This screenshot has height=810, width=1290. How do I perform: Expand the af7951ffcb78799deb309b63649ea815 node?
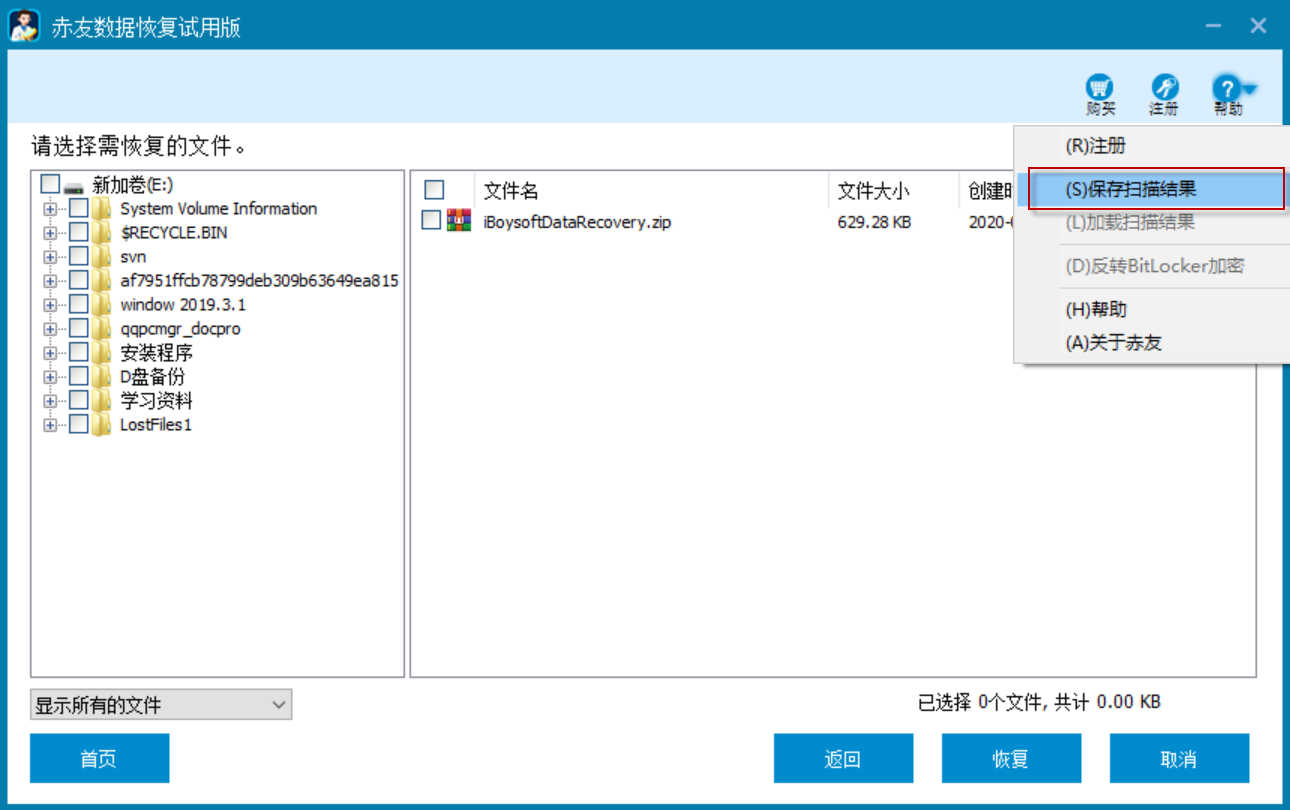50,281
